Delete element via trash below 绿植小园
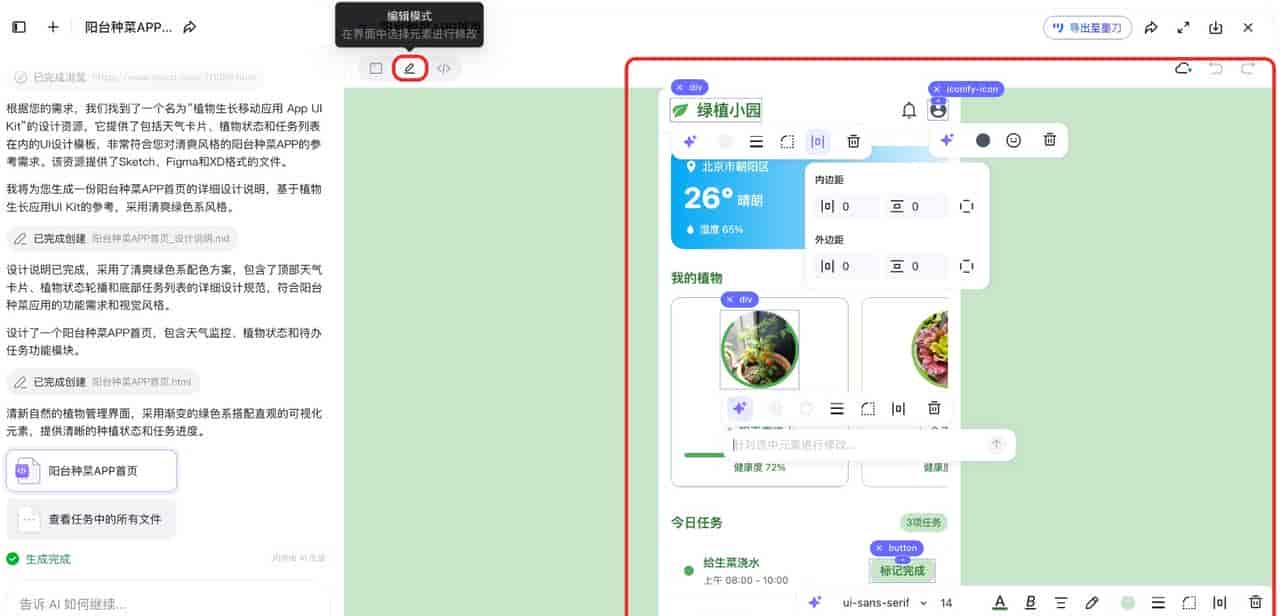1280x616 pixels. (853, 142)
